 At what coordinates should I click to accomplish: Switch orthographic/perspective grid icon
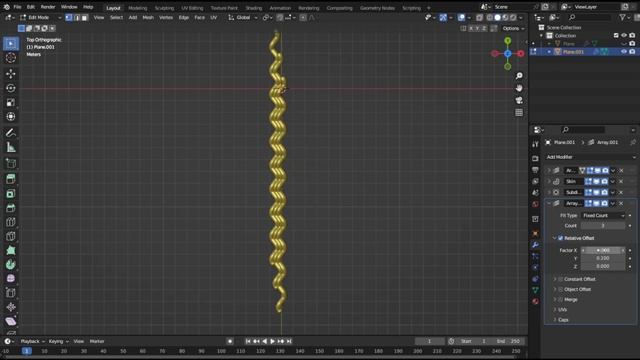click(x=519, y=113)
